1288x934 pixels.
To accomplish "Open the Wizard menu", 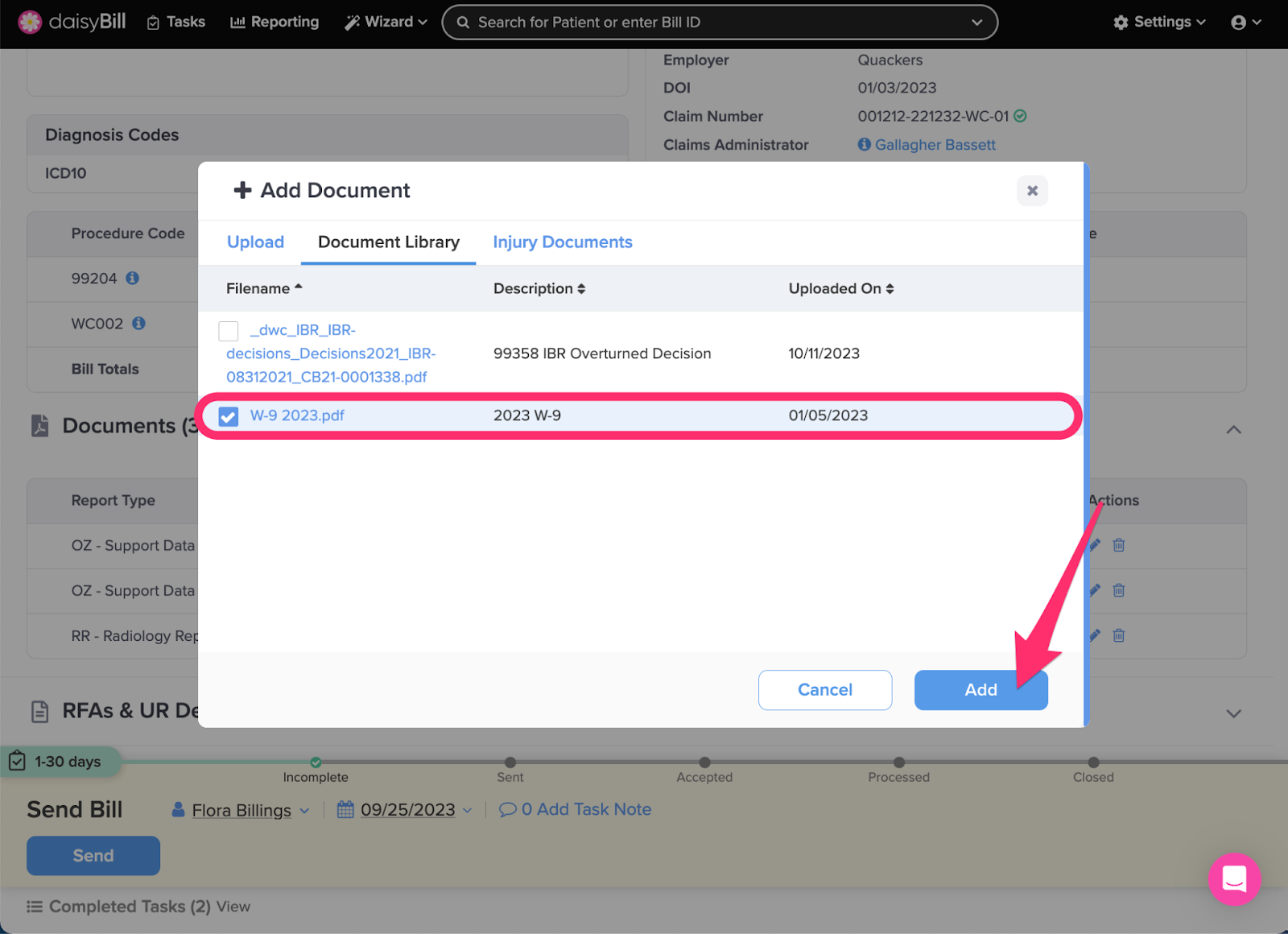I will (x=386, y=22).
